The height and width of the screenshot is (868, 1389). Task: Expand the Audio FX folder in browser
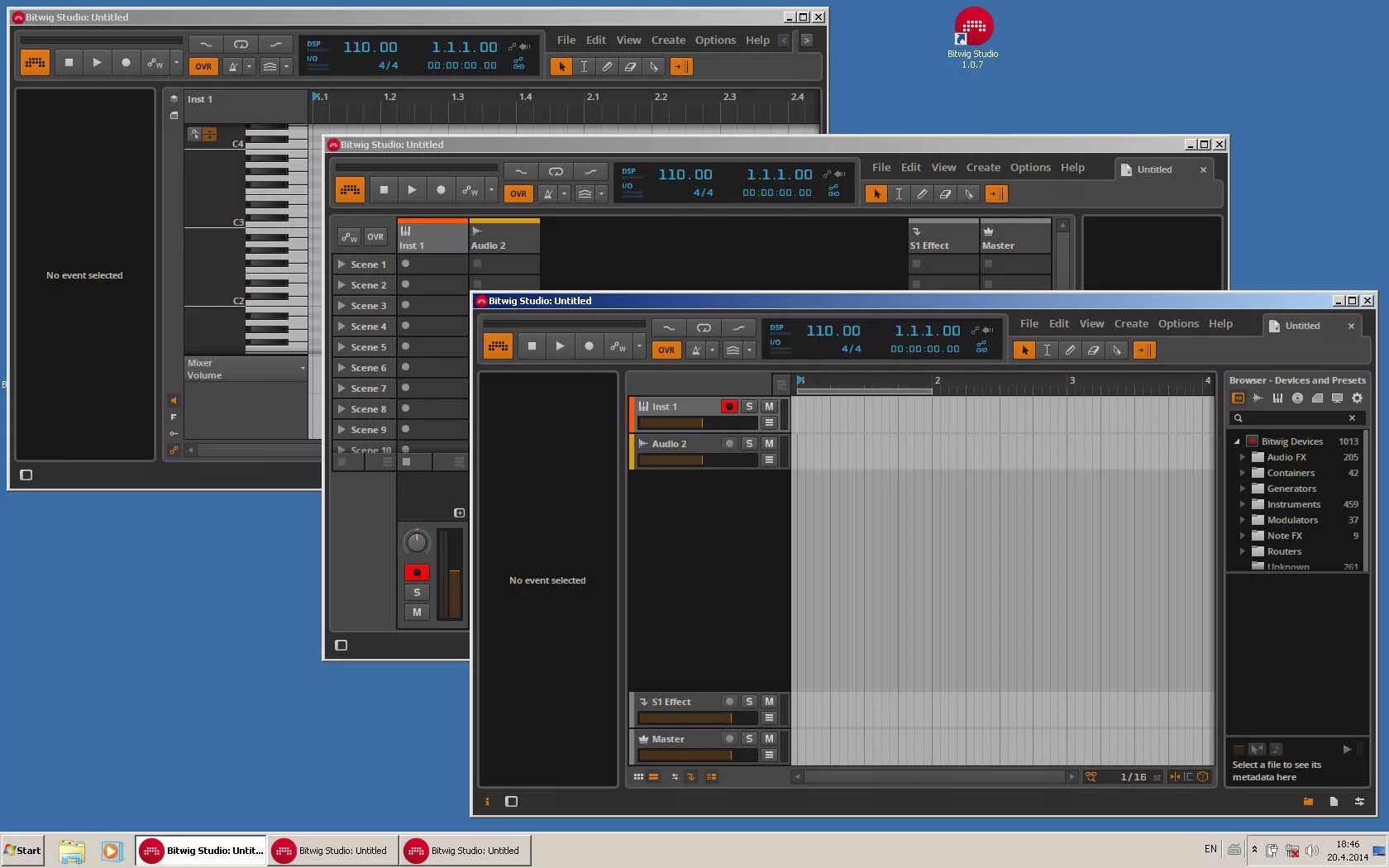[1242, 457]
